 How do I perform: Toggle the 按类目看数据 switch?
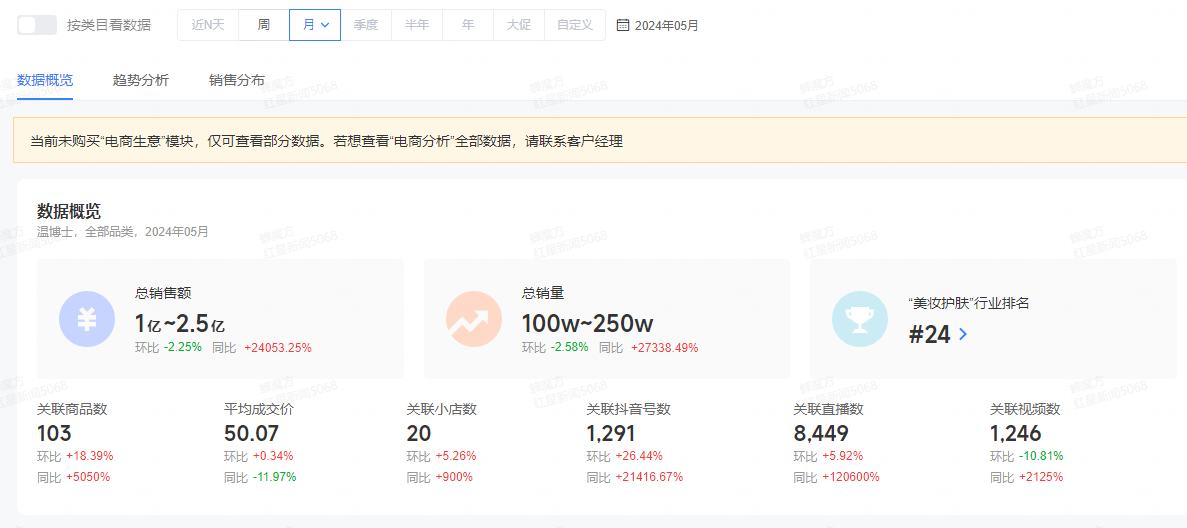point(37,25)
